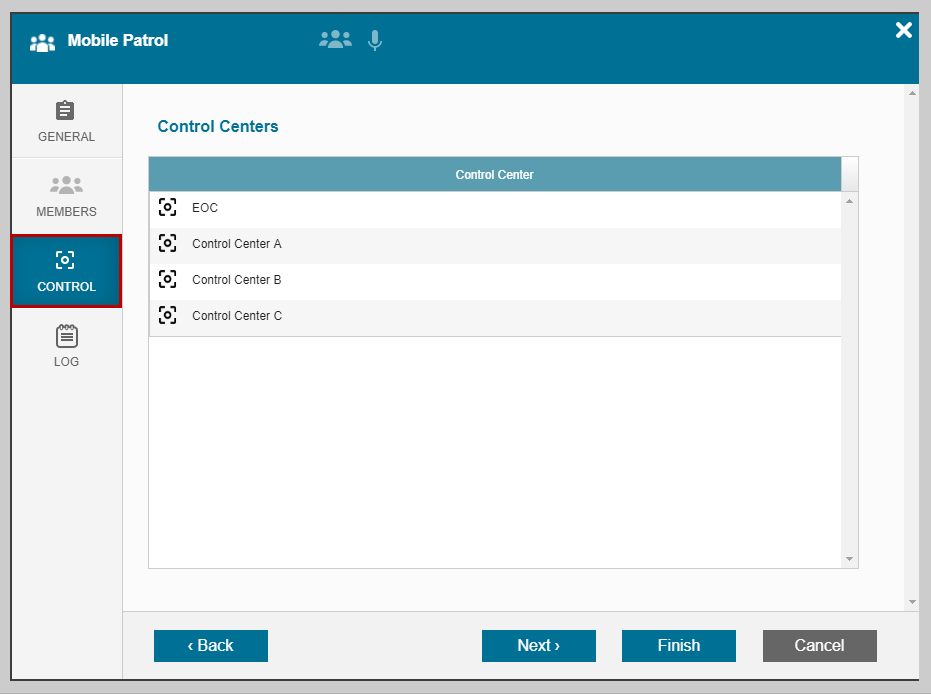Click the Mobile Patrol title text
Image resolution: width=931 pixels, height=694 pixels.
[x=118, y=40]
